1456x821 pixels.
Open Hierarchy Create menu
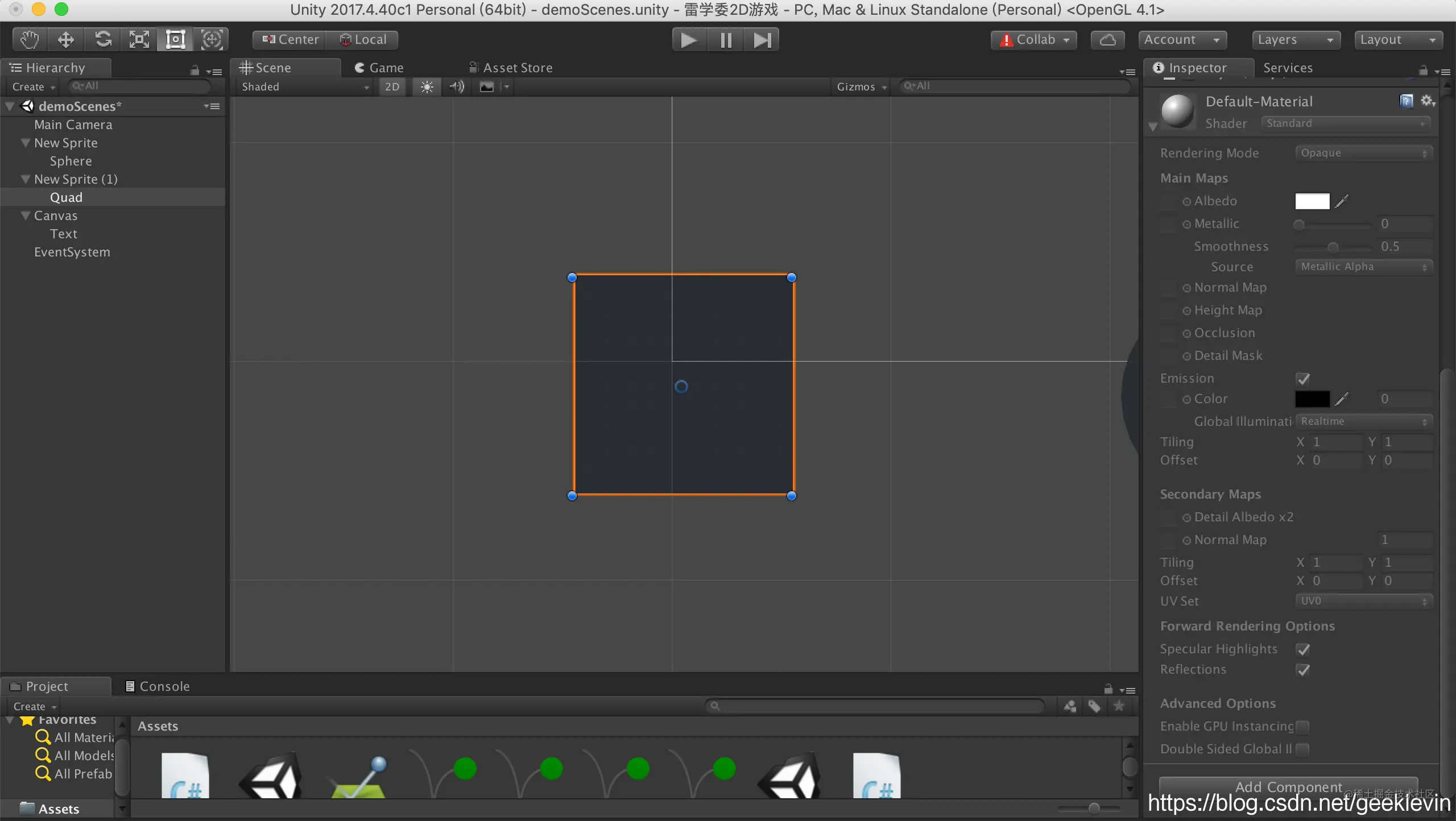click(x=34, y=86)
